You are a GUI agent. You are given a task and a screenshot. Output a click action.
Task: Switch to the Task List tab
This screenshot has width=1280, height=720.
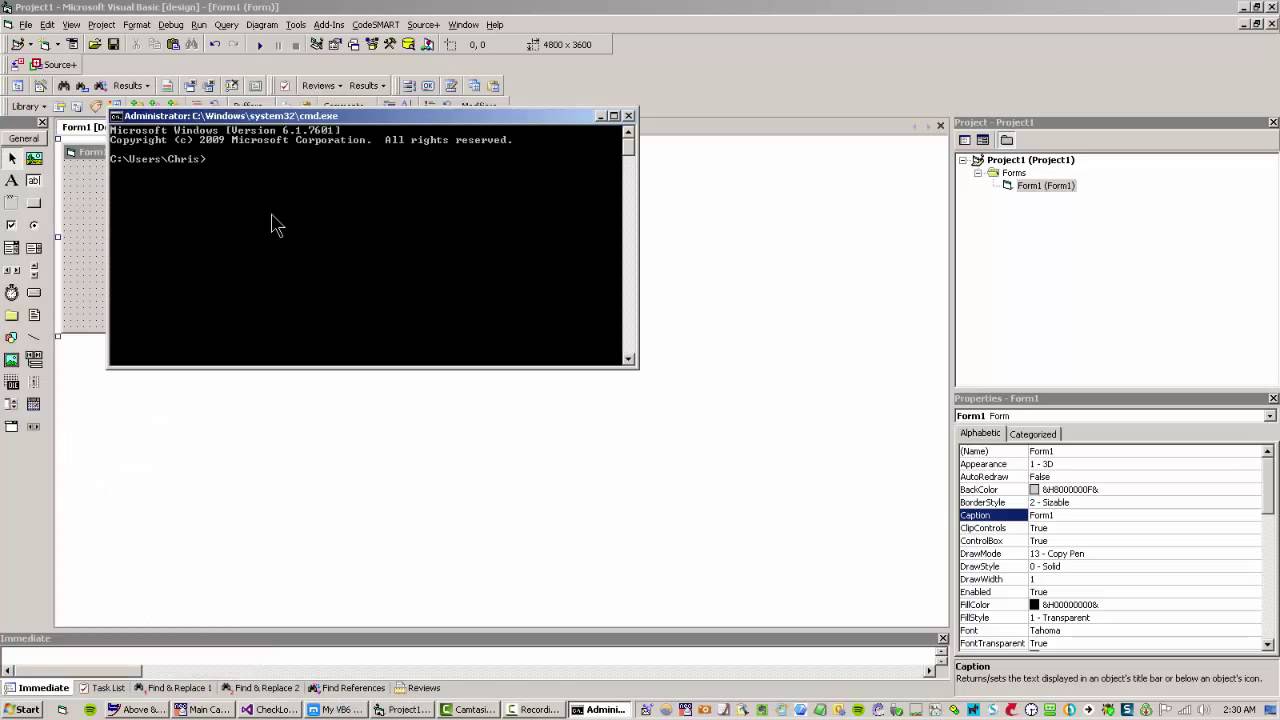(x=102, y=688)
